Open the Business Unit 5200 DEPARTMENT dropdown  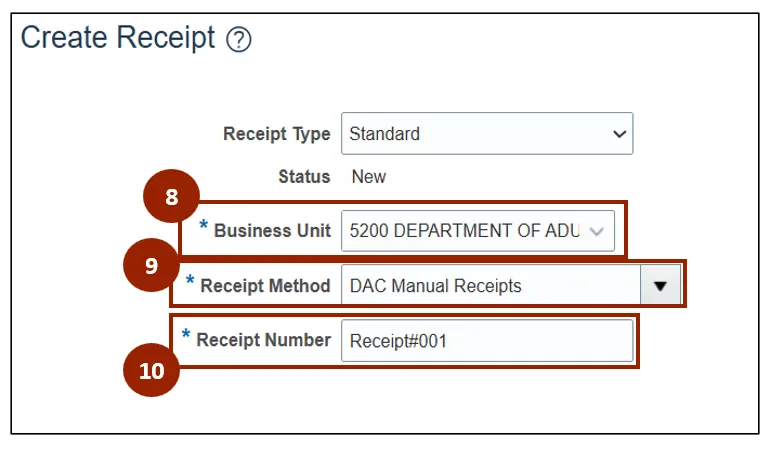[465, 231]
